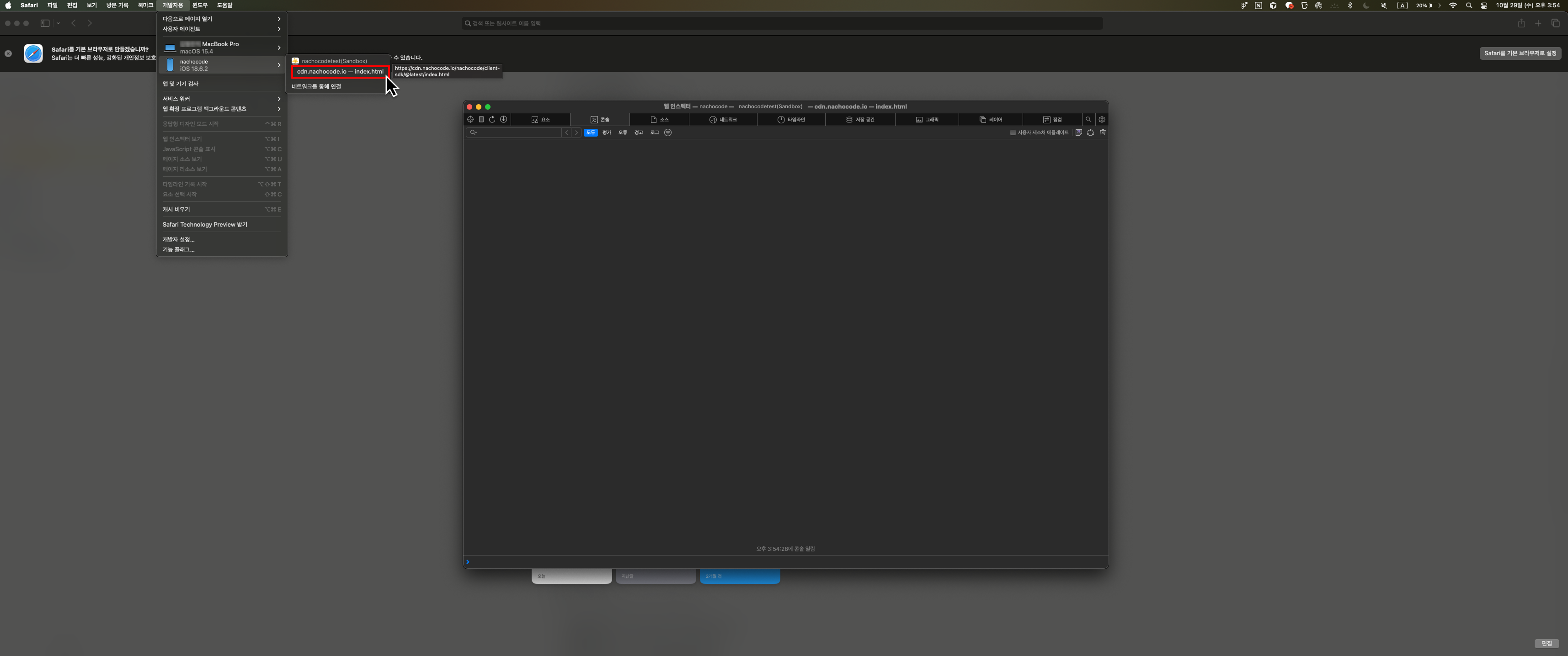The height and width of the screenshot is (656, 1568).
Task: Open the 타임라인 (Timelines) panel
Action: (x=792, y=119)
